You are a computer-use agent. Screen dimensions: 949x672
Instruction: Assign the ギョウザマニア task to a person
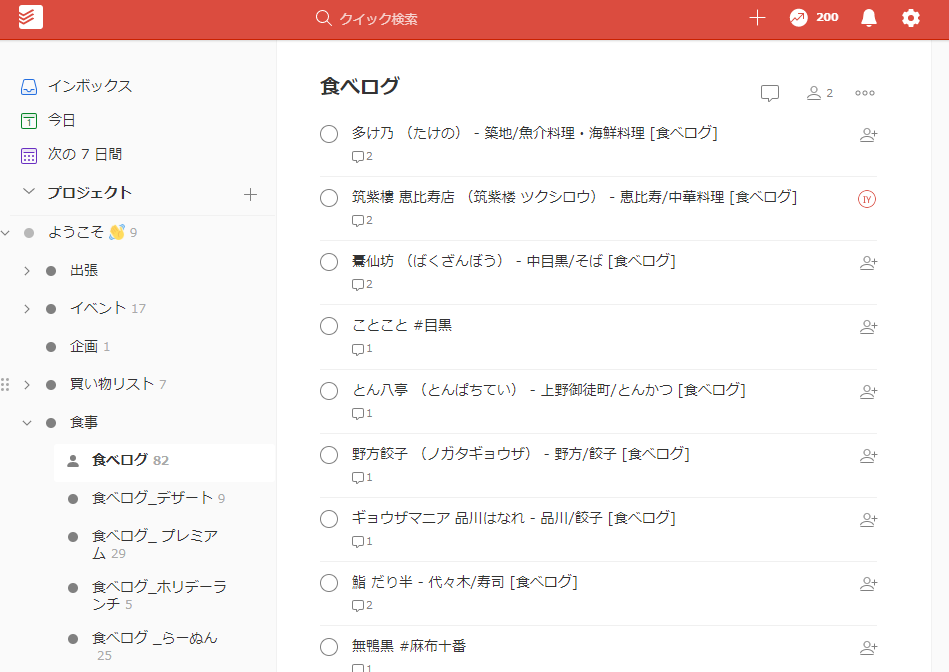point(868,519)
